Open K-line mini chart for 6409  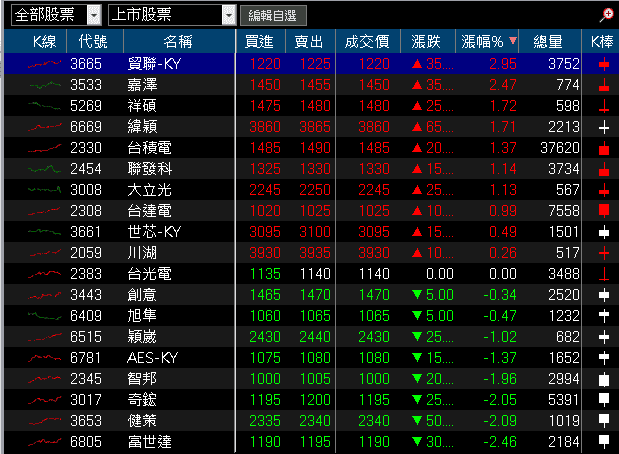tap(44, 316)
